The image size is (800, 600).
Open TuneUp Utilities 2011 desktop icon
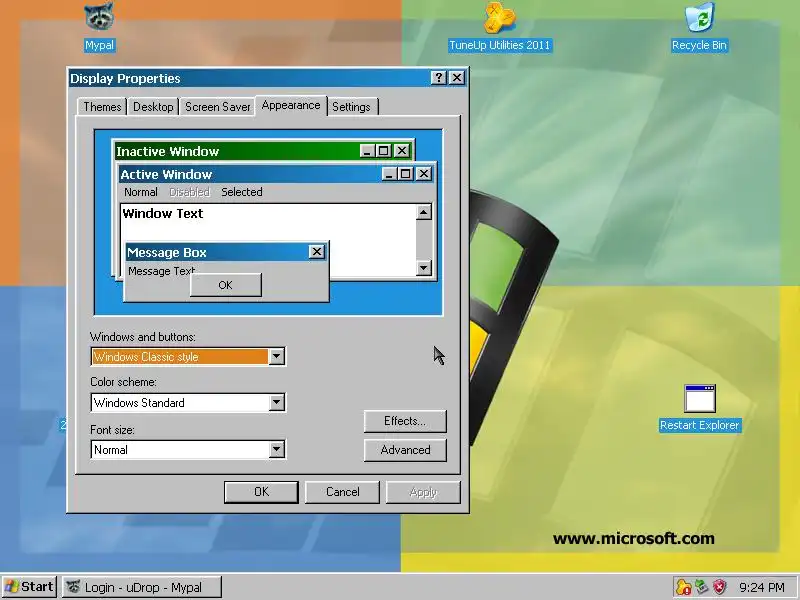pyautogui.click(x=499, y=27)
